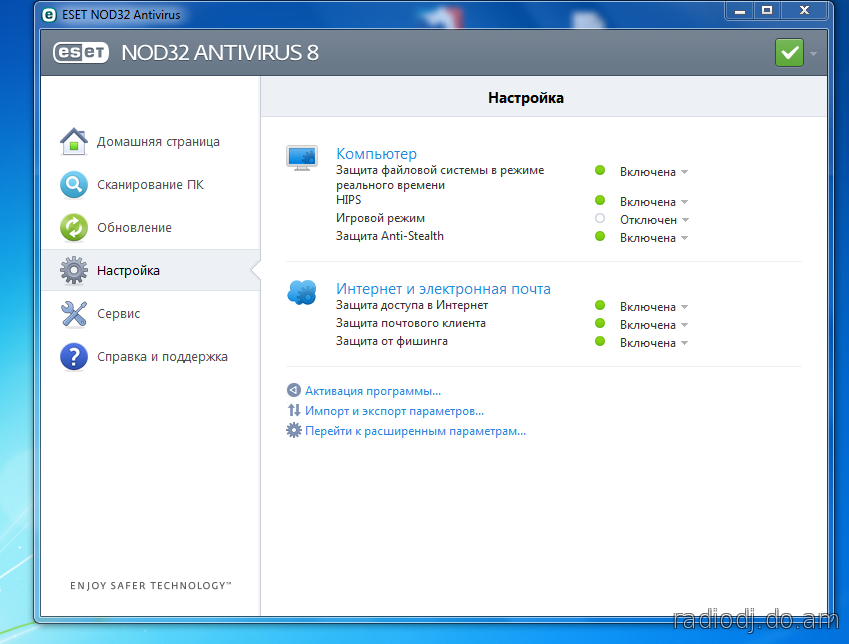The width and height of the screenshot is (849, 644).
Task: Click the Игровой режим label
Action: [380, 218]
